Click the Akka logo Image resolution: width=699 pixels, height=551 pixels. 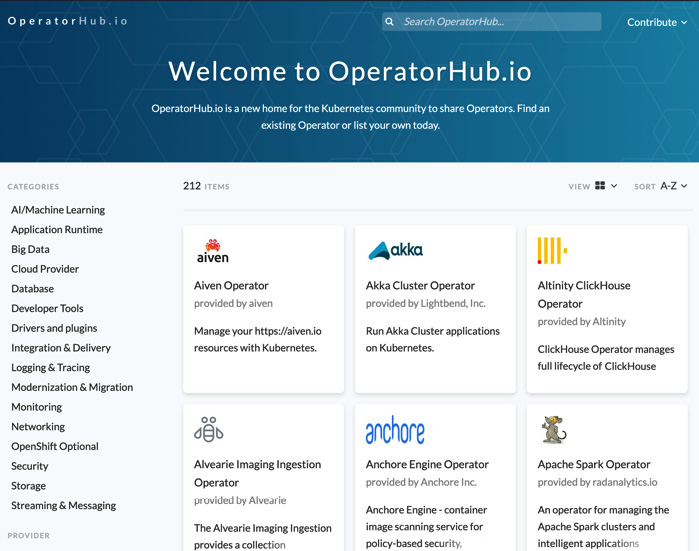coord(395,251)
